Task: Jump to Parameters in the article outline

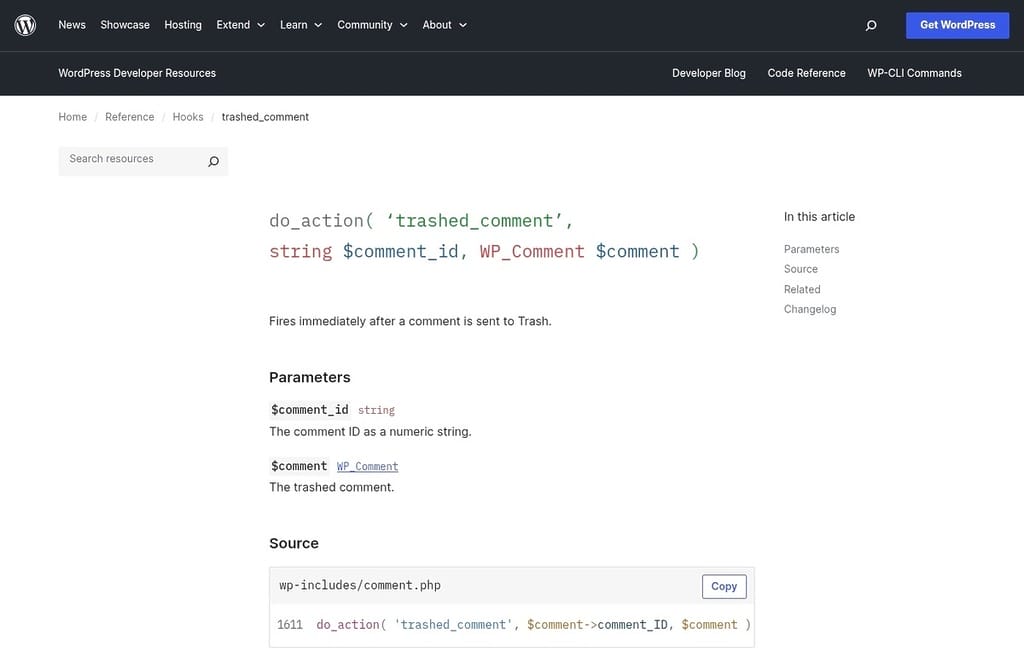Action: [x=811, y=248]
